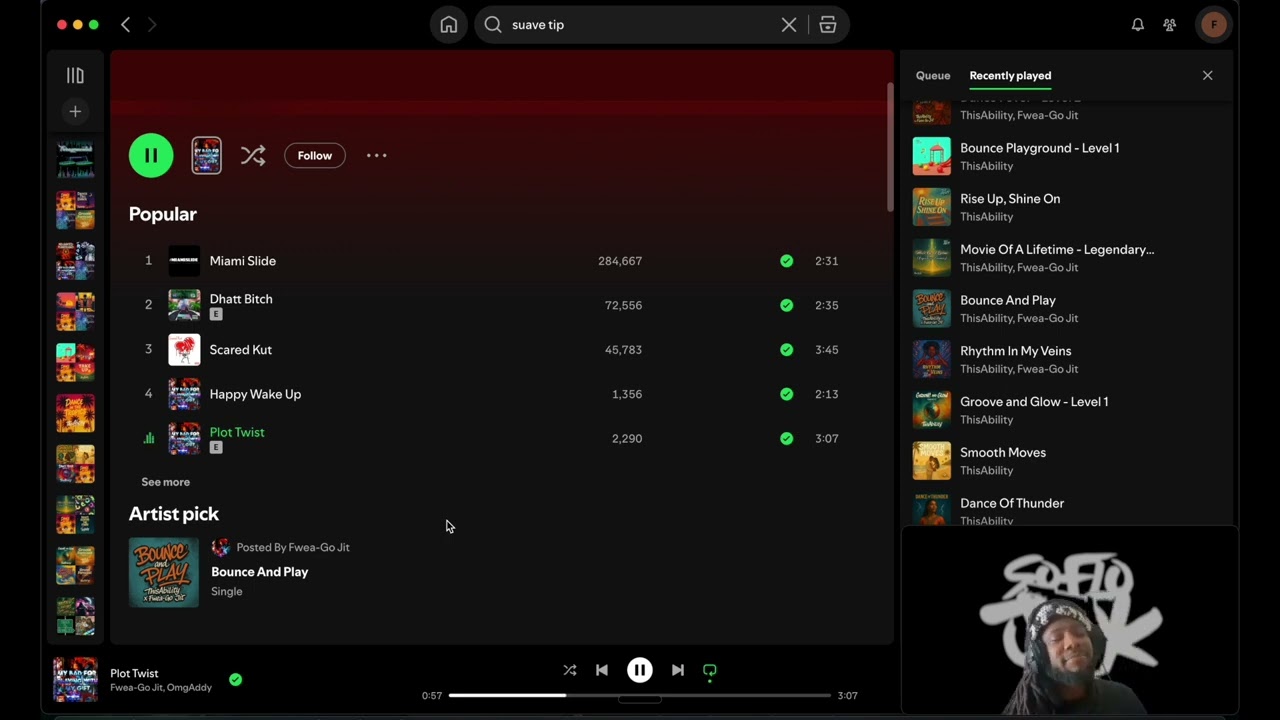Create a new playlist with plus icon
This screenshot has width=1280, height=720.
[x=75, y=112]
